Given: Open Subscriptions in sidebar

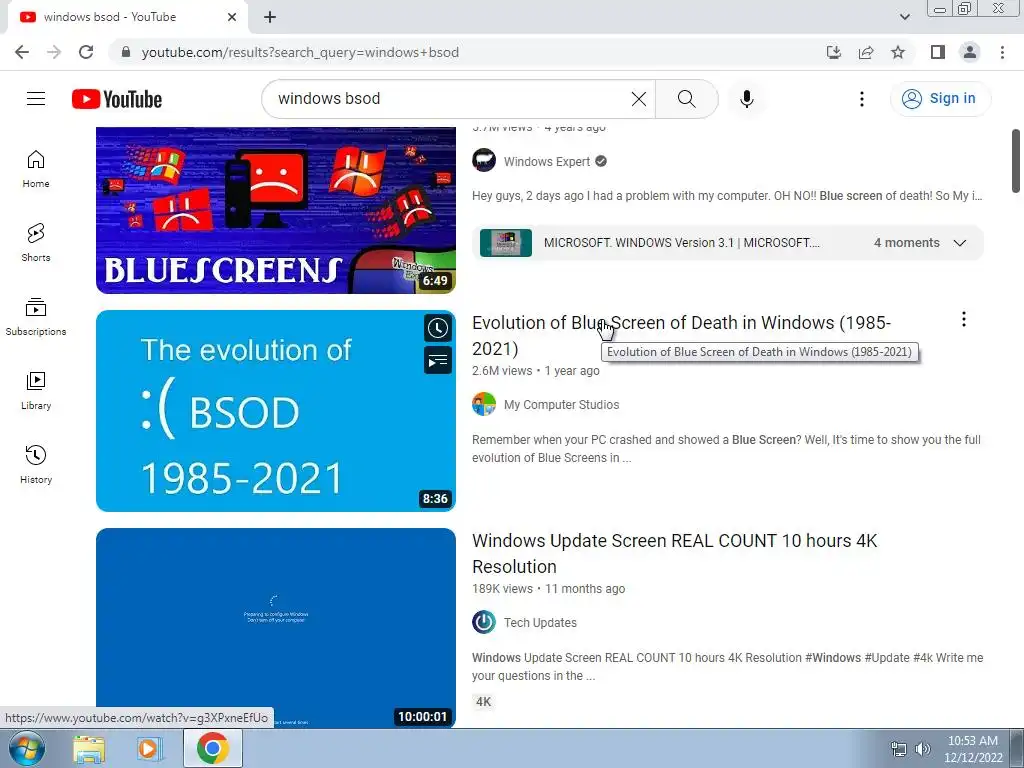Looking at the screenshot, I should 36,317.
